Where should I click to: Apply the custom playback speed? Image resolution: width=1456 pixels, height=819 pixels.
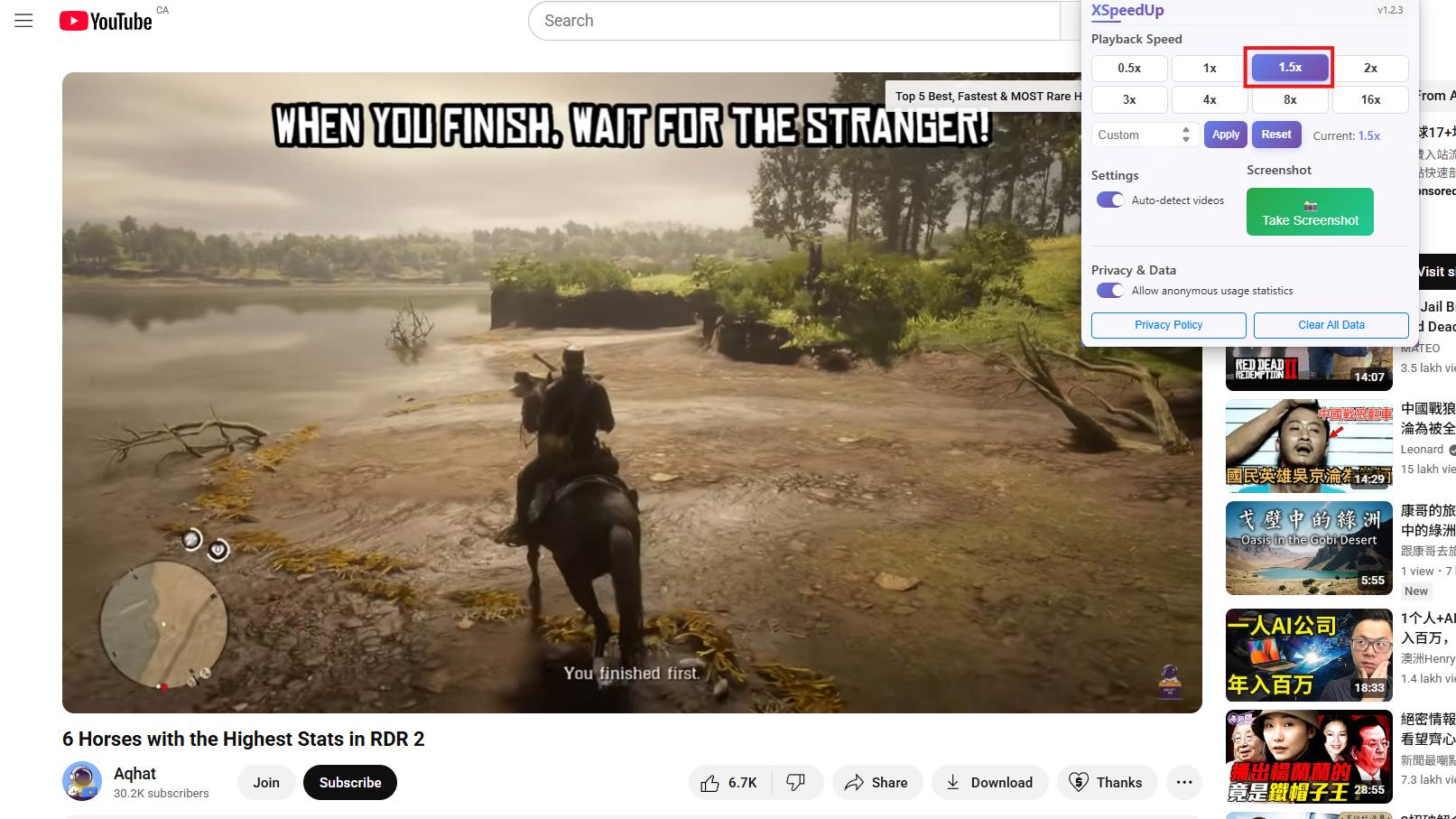click(x=1225, y=135)
